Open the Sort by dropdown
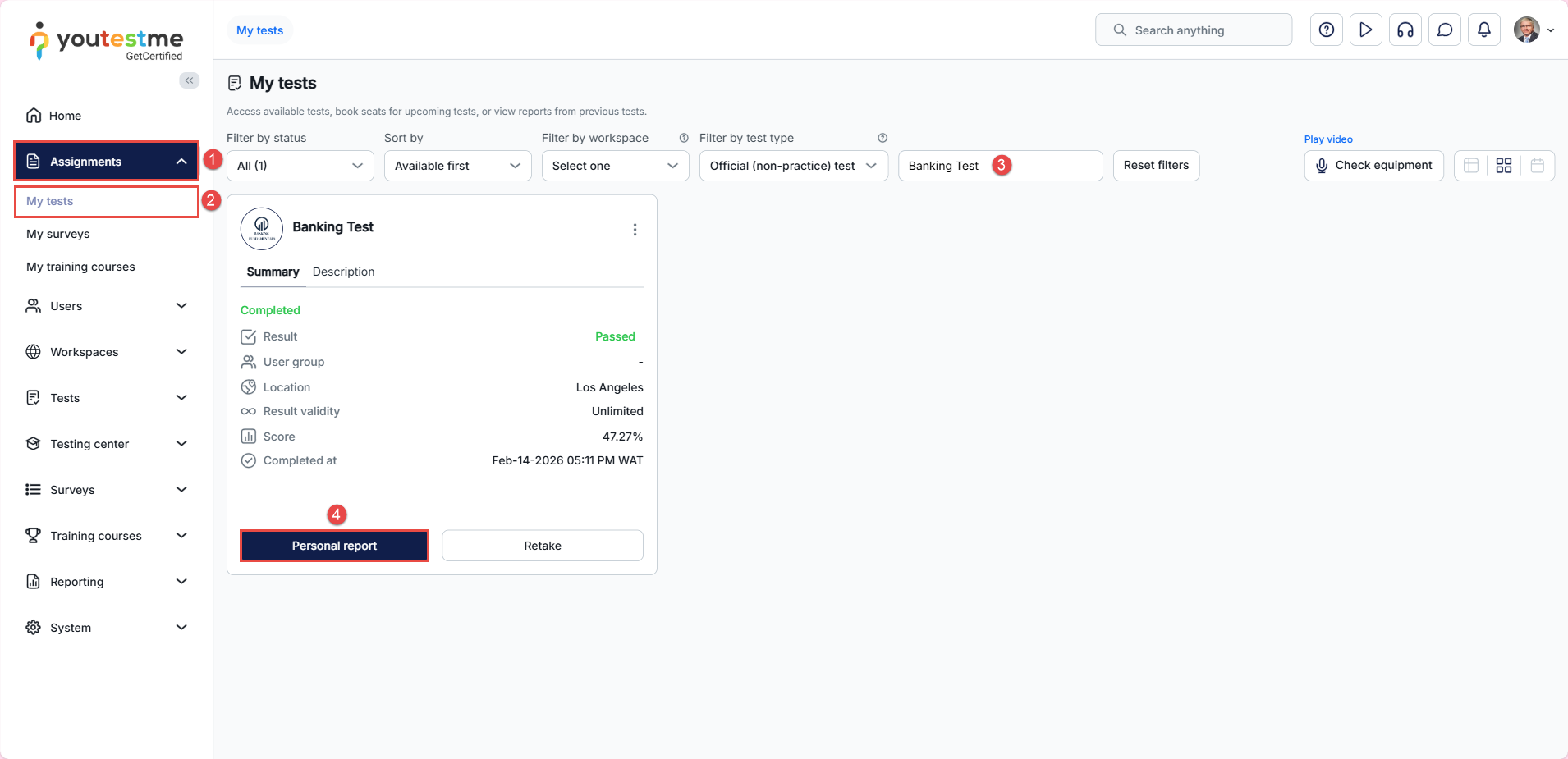The height and width of the screenshot is (759, 1568). click(457, 166)
